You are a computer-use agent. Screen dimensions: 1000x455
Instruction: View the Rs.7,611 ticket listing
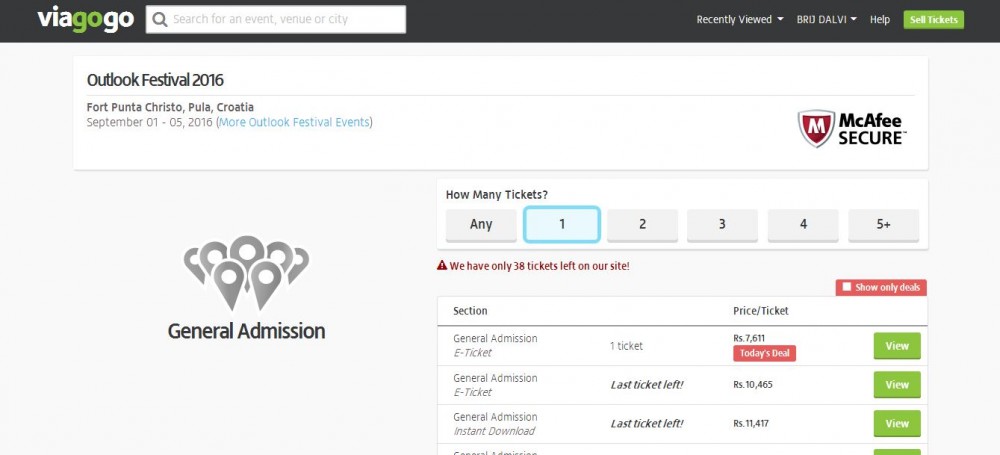(897, 346)
